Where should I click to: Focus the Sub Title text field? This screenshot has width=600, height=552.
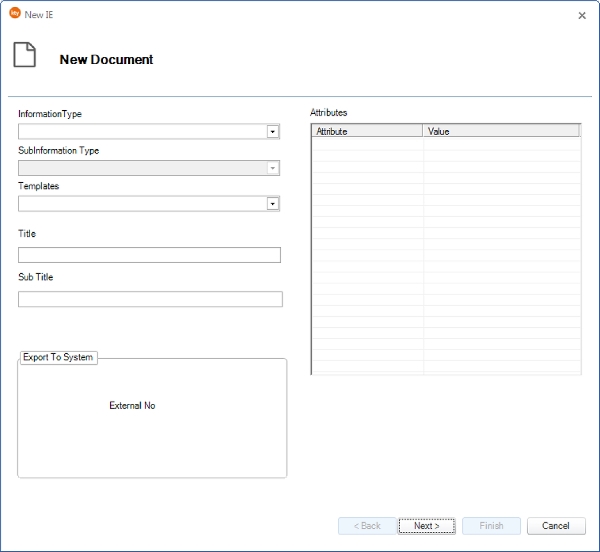pyautogui.click(x=150, y=299)
